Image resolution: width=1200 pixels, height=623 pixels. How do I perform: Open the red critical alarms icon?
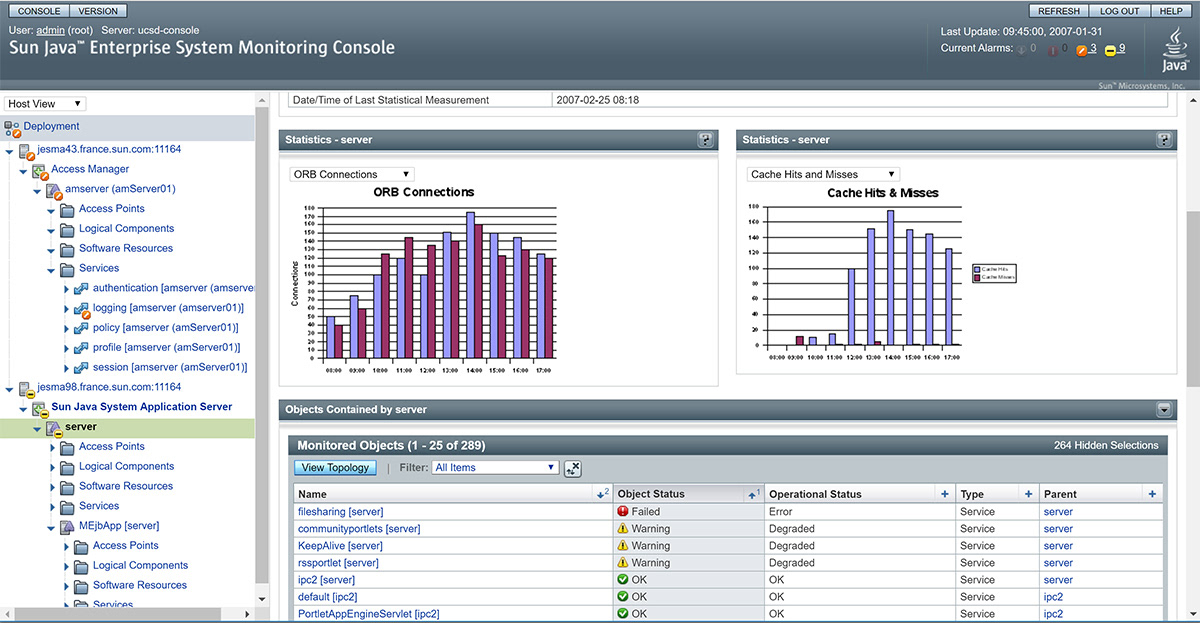click(x=1052, y=49)
